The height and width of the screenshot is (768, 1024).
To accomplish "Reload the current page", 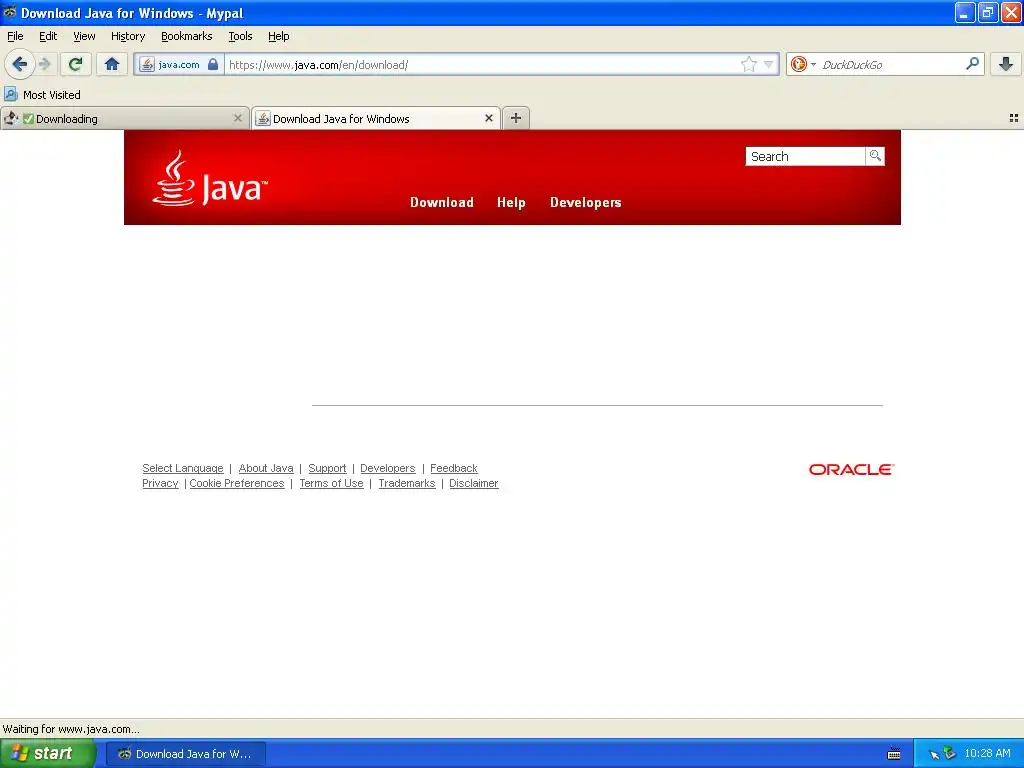I will (x=76, y=64).
